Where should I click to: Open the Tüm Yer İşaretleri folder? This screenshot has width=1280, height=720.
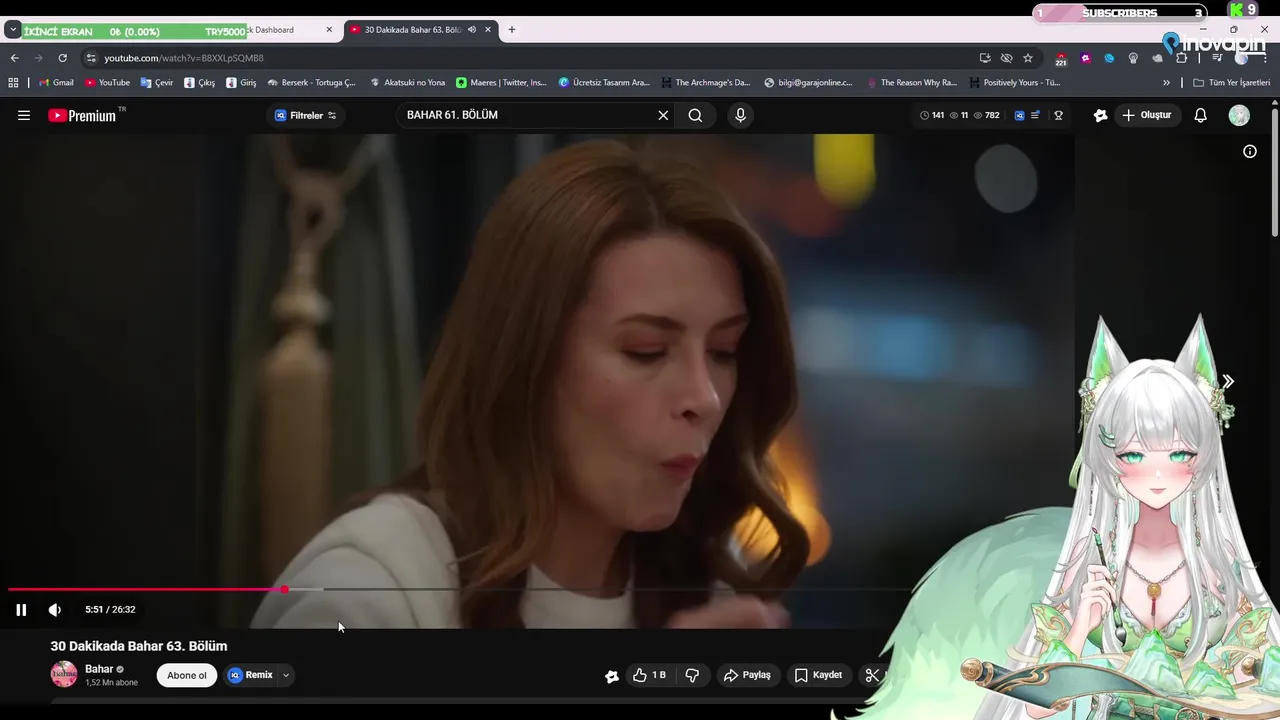tap(1231, 83)
